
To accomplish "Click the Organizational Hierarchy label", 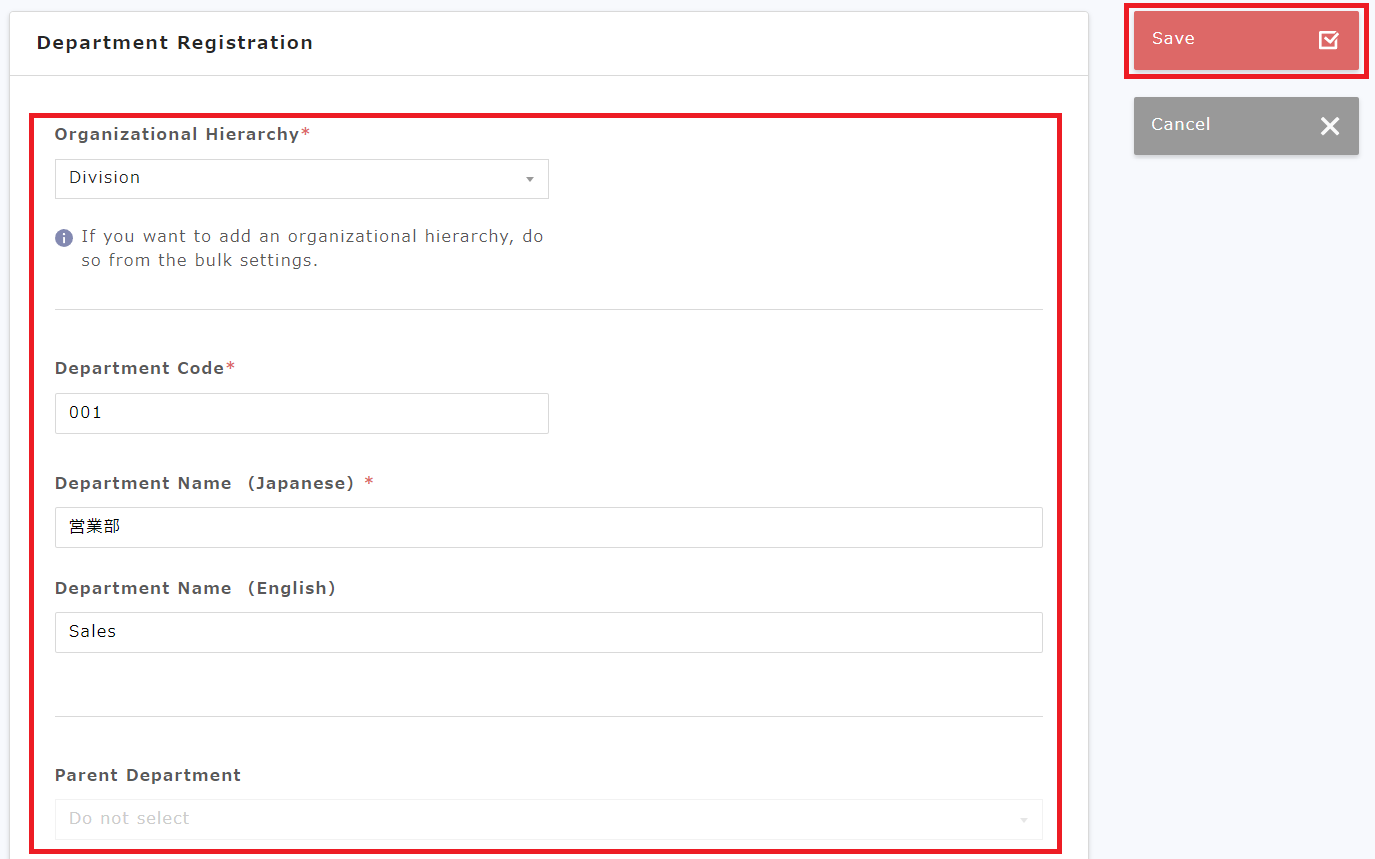I will pyautogui.click(x=182, y=134).
